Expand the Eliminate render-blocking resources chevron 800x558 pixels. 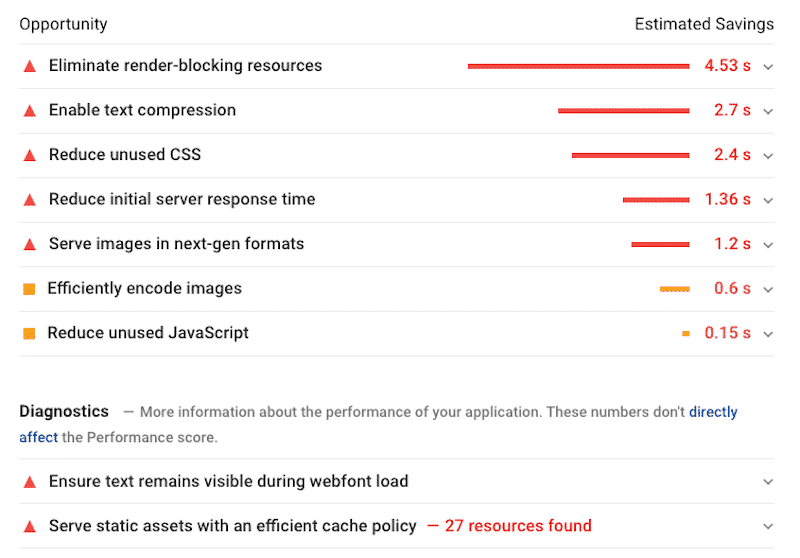point(768,66)
